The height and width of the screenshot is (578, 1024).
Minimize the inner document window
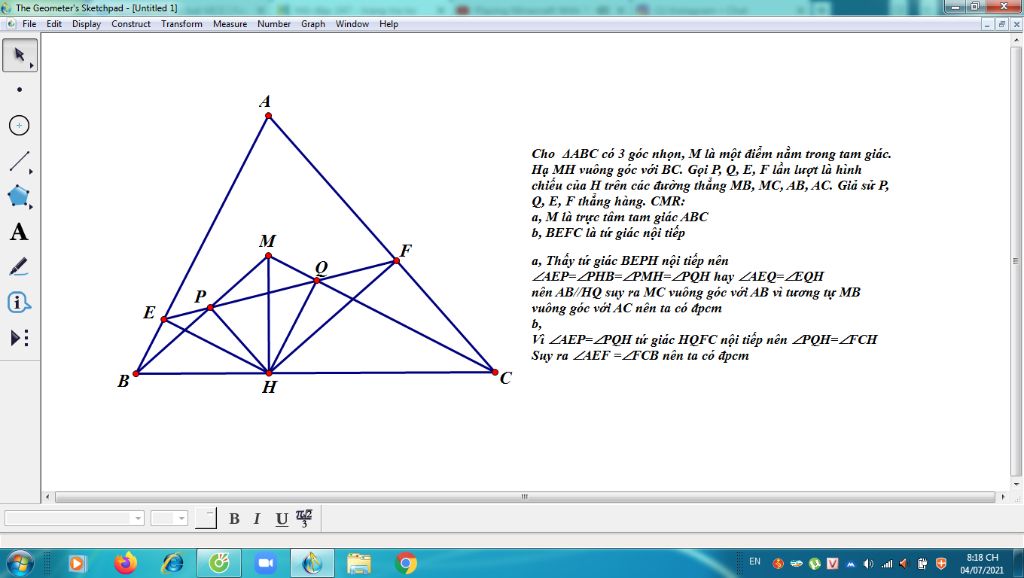987,24
